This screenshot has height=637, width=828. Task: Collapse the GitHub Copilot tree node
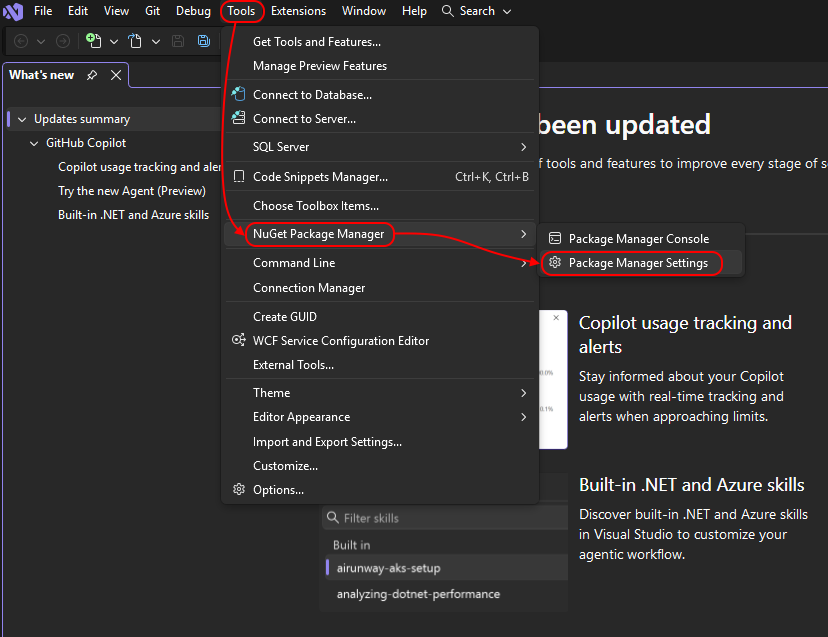tap(34, 143)
